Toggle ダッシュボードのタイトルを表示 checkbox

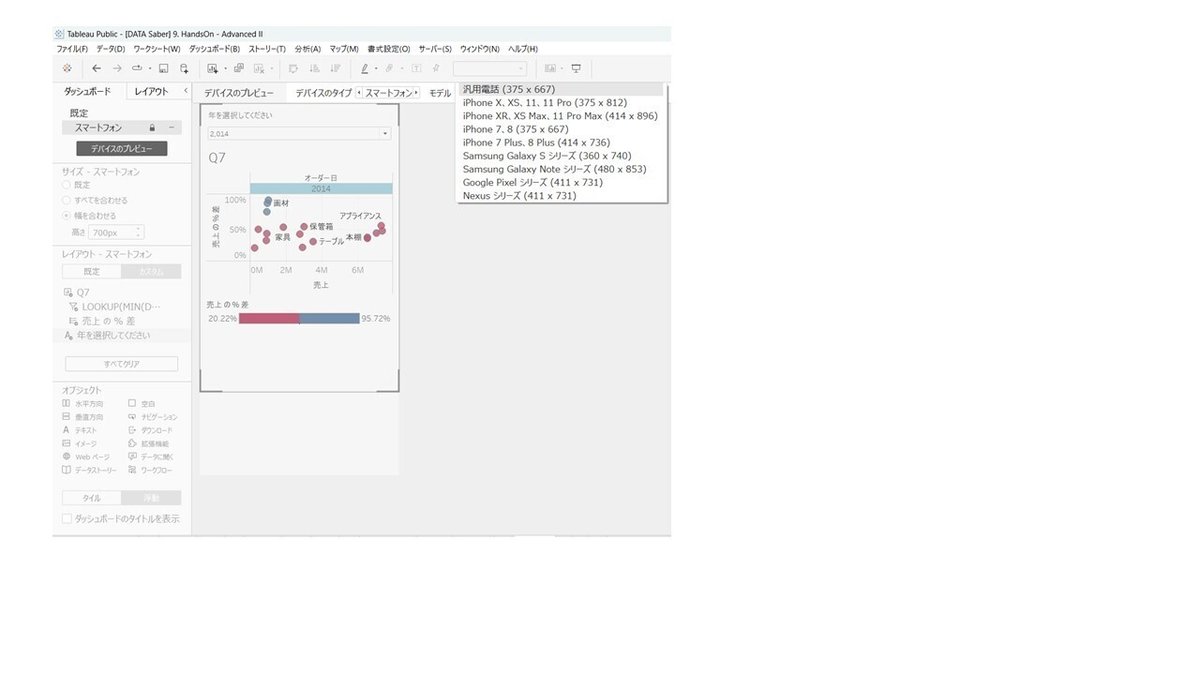pyautogui.click(x=65, y=518)
